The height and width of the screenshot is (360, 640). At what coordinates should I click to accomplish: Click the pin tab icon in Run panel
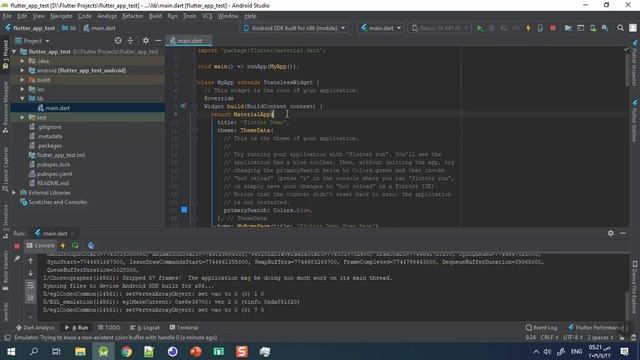[x=17, y=259]
